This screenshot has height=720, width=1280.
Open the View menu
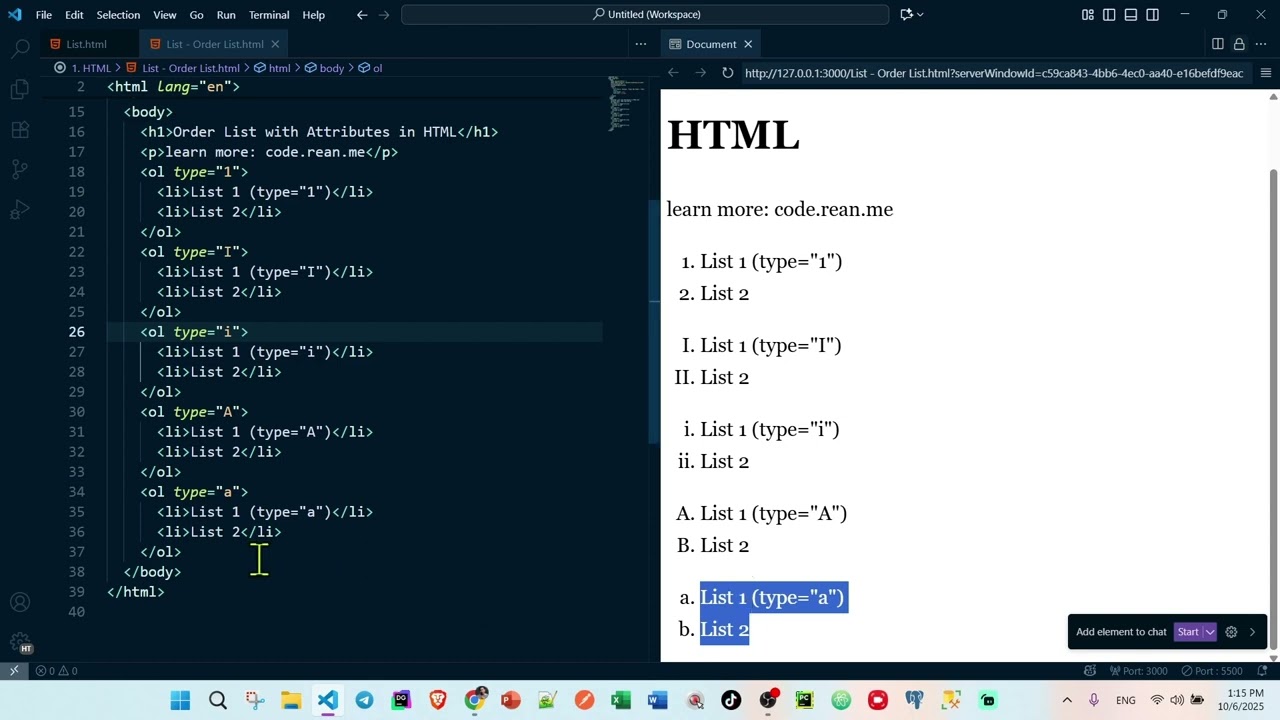click(x=165, y=15)
